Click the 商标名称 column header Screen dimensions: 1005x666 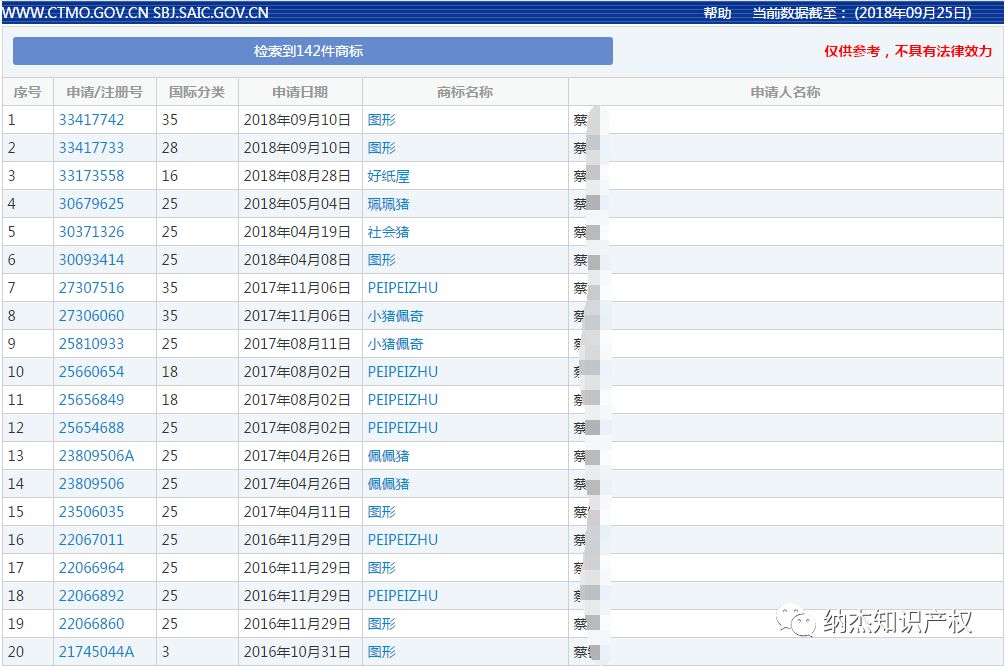[x=465, y=92]
